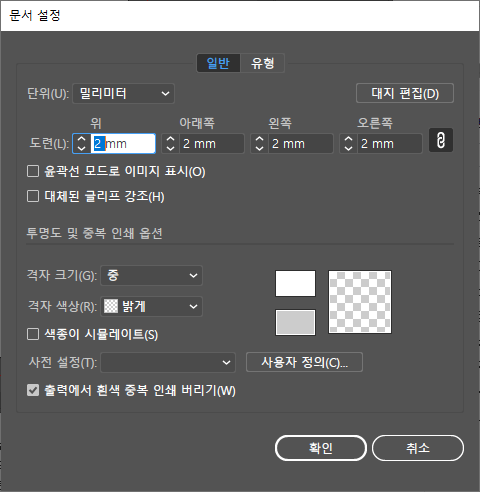The width and height of the screenshot is (480, 492).
Task: Decrease the 왼쪽 bleed with down arrow
Action: (x=260, y=148)
